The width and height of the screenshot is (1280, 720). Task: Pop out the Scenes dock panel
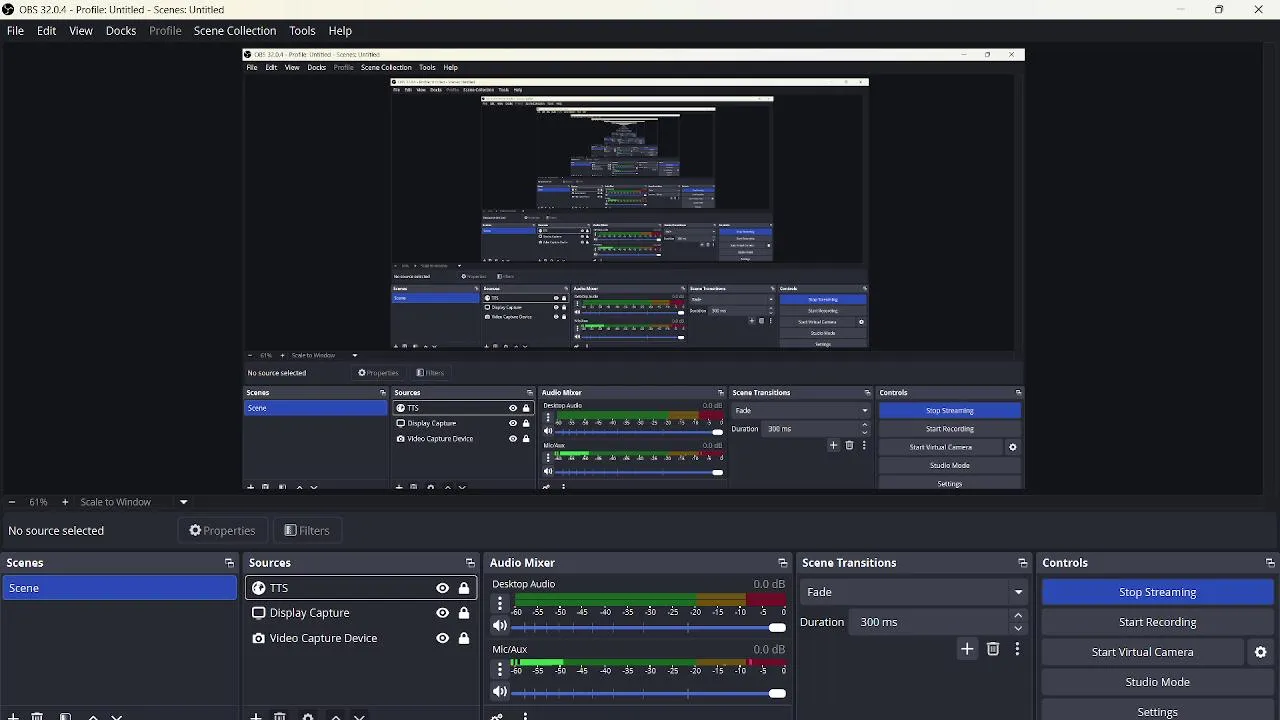tap(229, 563)
